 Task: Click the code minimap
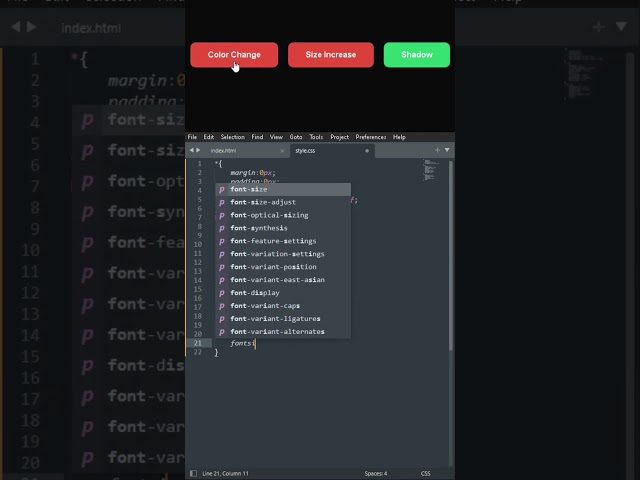click(x=431, y=171)
